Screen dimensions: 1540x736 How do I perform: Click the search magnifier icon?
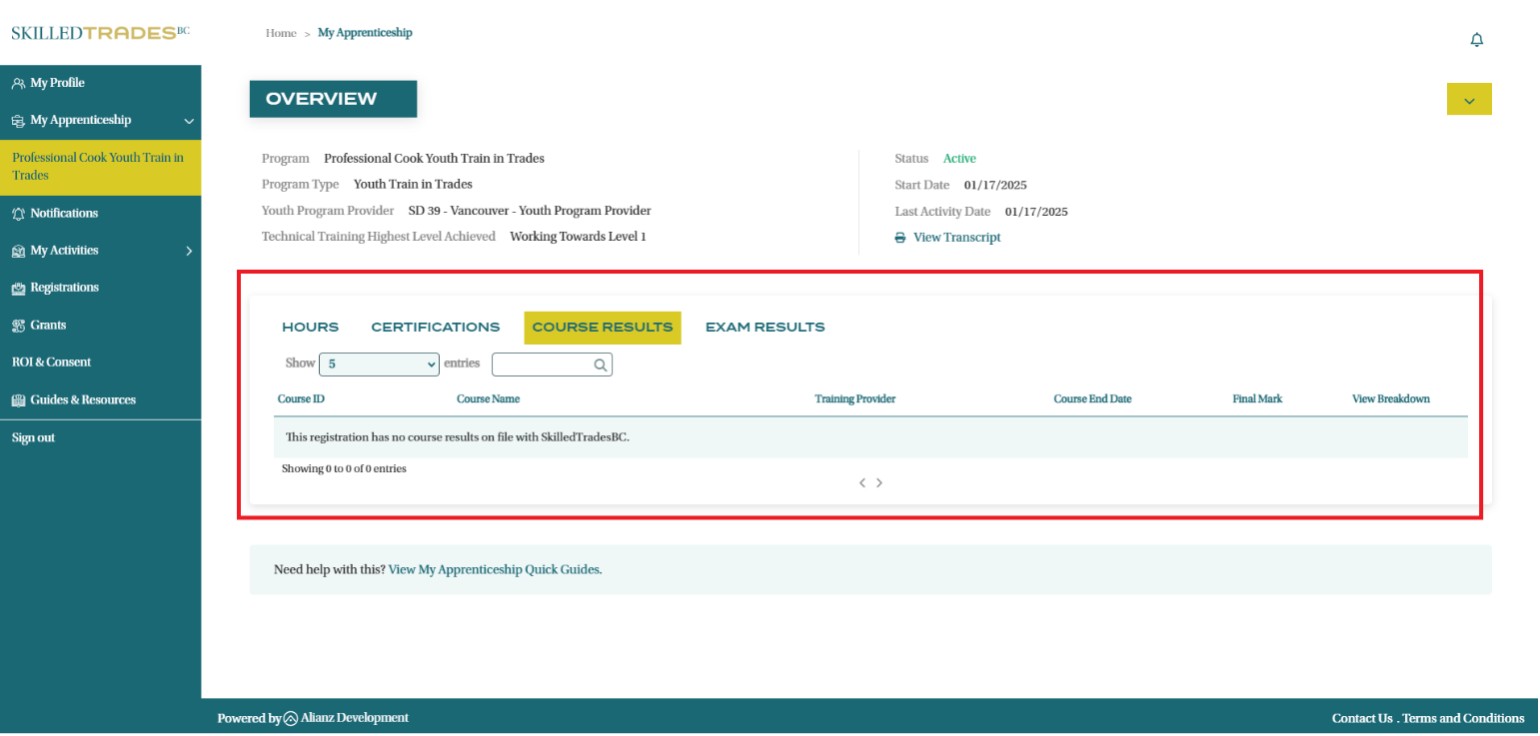pos(600,365)
